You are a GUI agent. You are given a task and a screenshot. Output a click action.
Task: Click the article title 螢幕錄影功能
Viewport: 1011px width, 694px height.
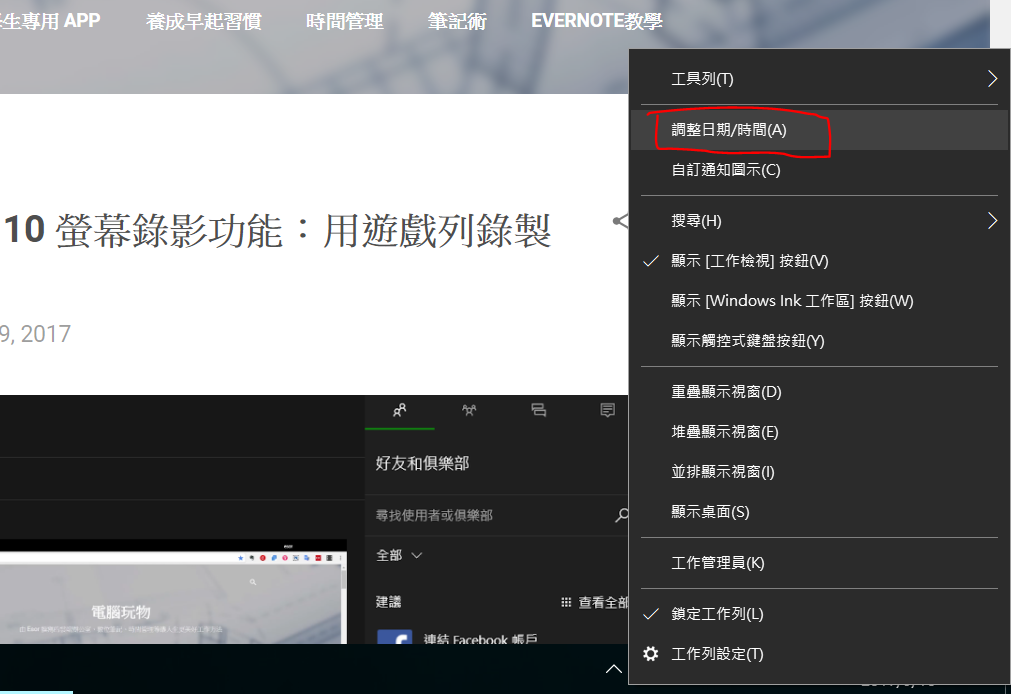(277, 230)
